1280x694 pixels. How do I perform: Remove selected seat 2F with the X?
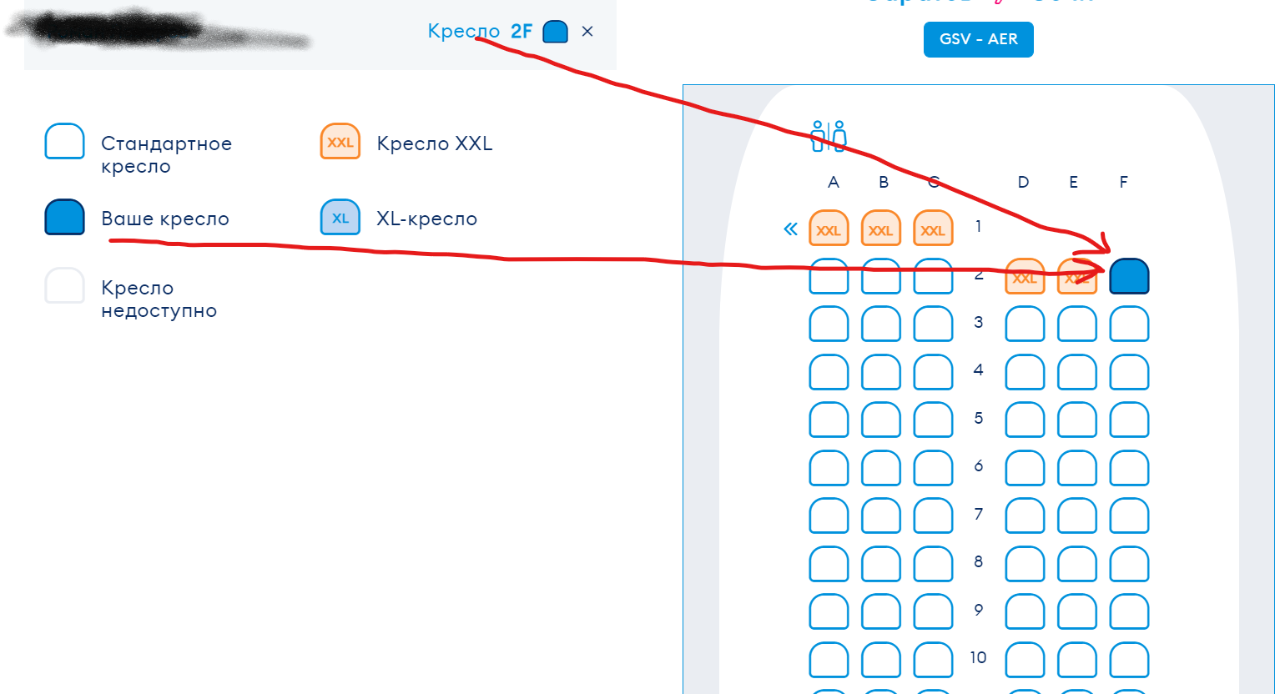pos(587,32)
